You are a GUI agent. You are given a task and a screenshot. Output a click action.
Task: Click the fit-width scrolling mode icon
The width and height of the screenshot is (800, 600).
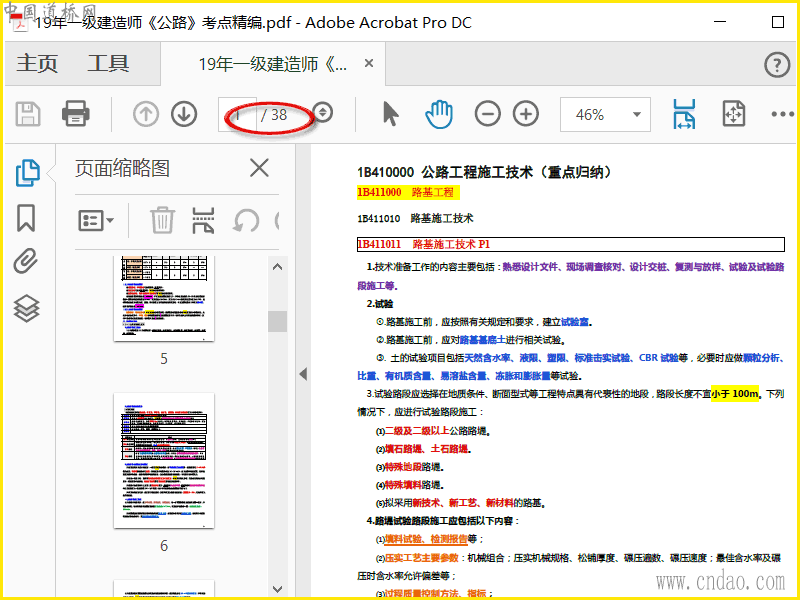[684, 114]
